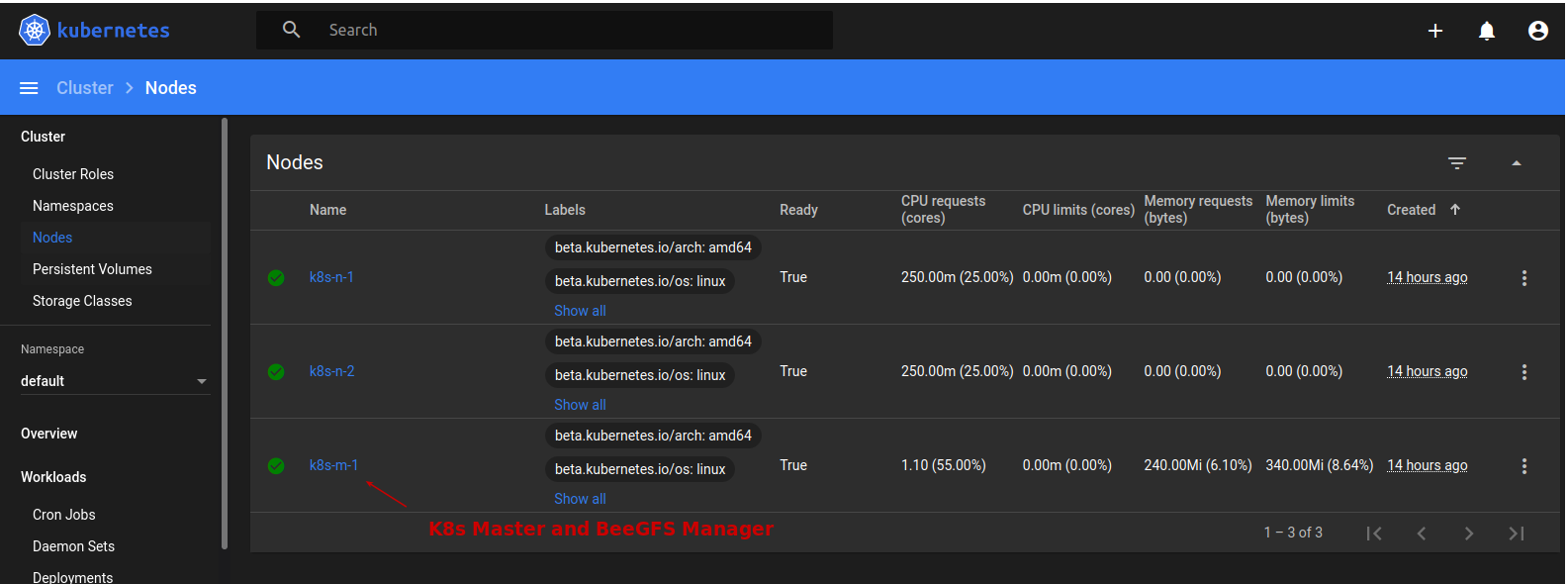Go to next page of nodes
This screenshot has width=1568, height=584.
click(1469, 534)
